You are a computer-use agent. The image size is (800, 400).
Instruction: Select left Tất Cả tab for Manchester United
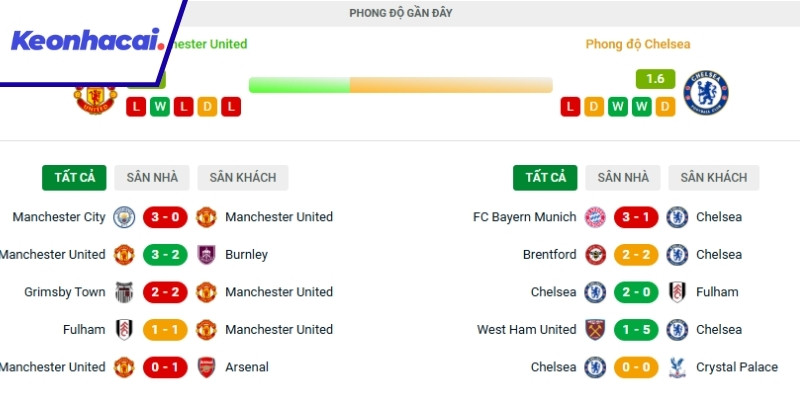(75, 178)
